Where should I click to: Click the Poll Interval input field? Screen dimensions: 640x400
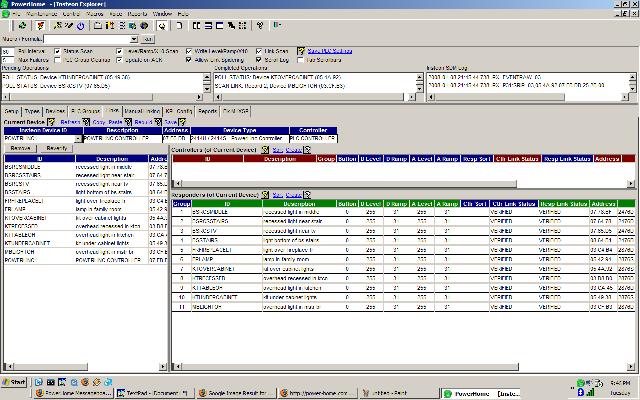pyautogui.click(x=8, y=52)
